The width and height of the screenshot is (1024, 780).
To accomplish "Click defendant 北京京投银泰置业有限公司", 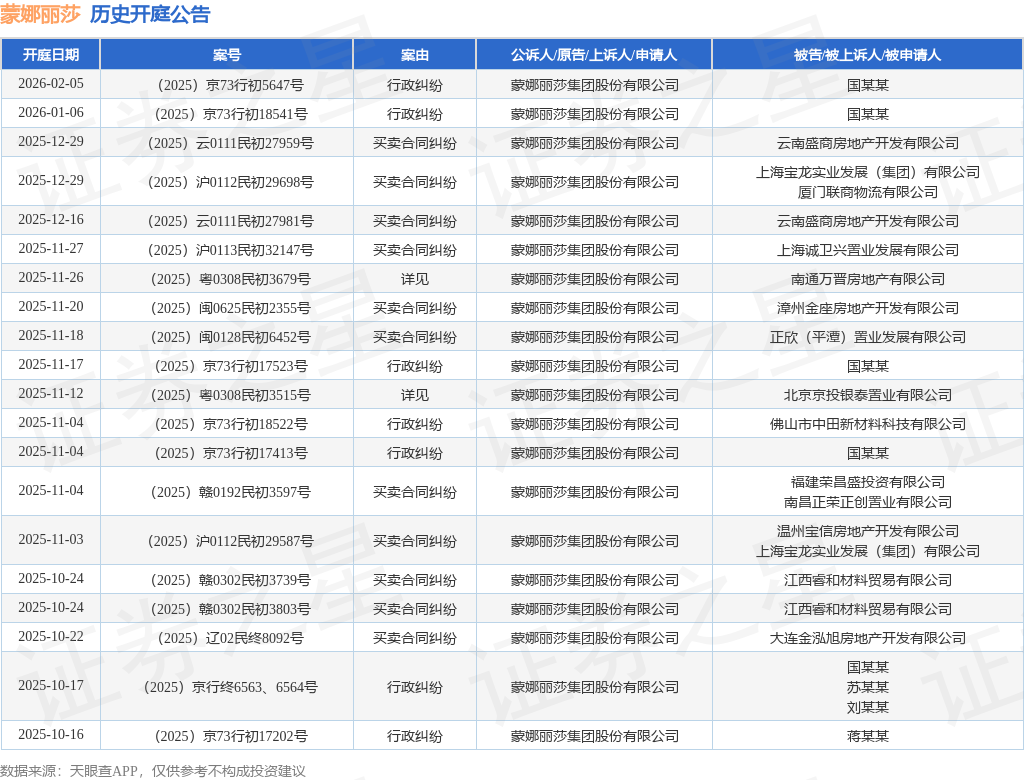I will click(867, 395).
